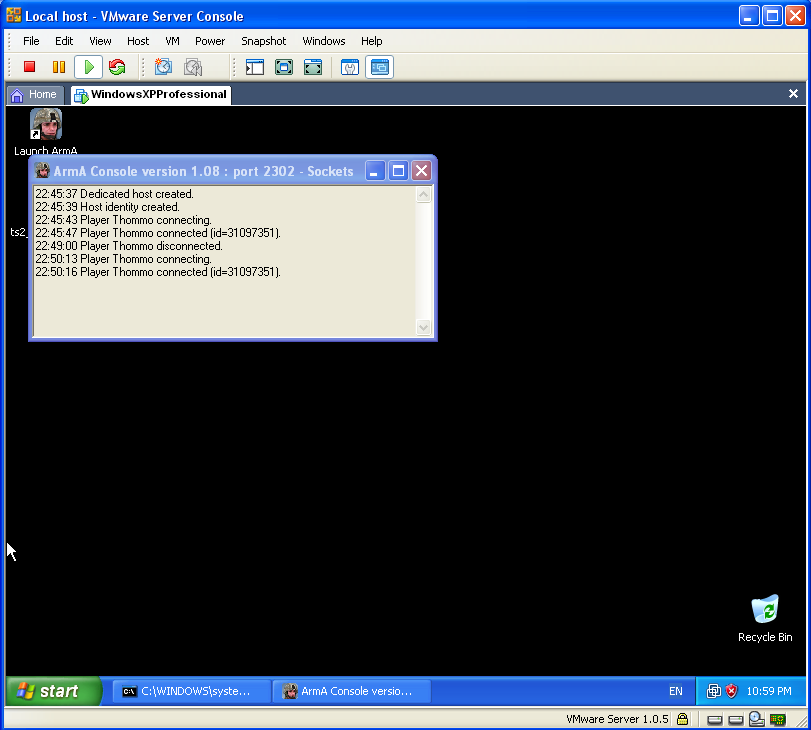811x730 pixels.
Task: Reset the virtual machine with the red-green arrows icon
Action: [x=117, y=67]
